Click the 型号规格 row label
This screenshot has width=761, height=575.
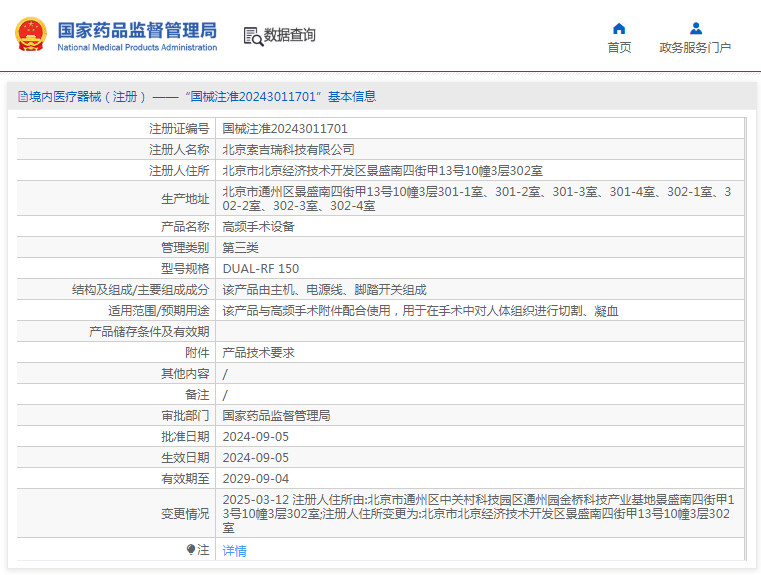pyautogui.click(x=185, y=268)
